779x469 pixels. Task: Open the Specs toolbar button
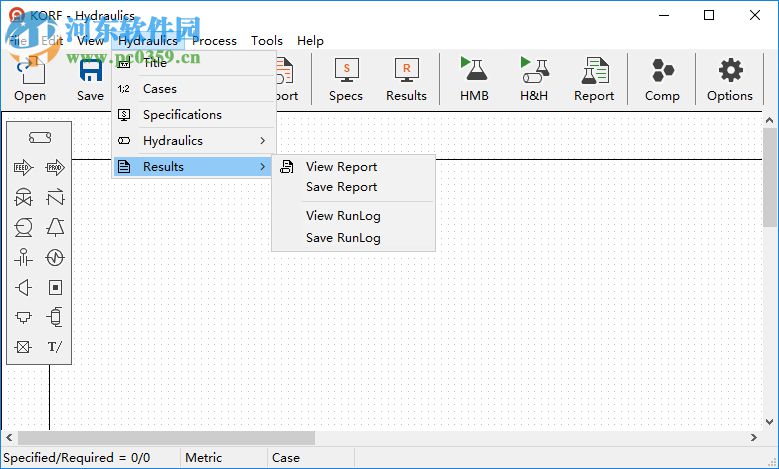[x=346, y=79]
